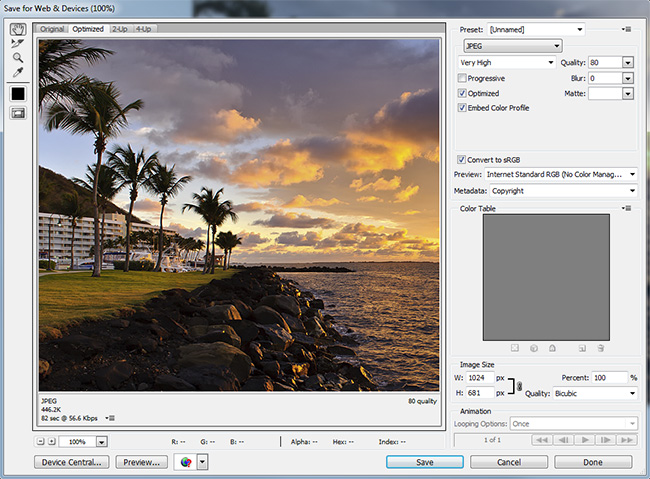
Task: Open the Color Table panel menu icon
Action: [x=627, y=208]
